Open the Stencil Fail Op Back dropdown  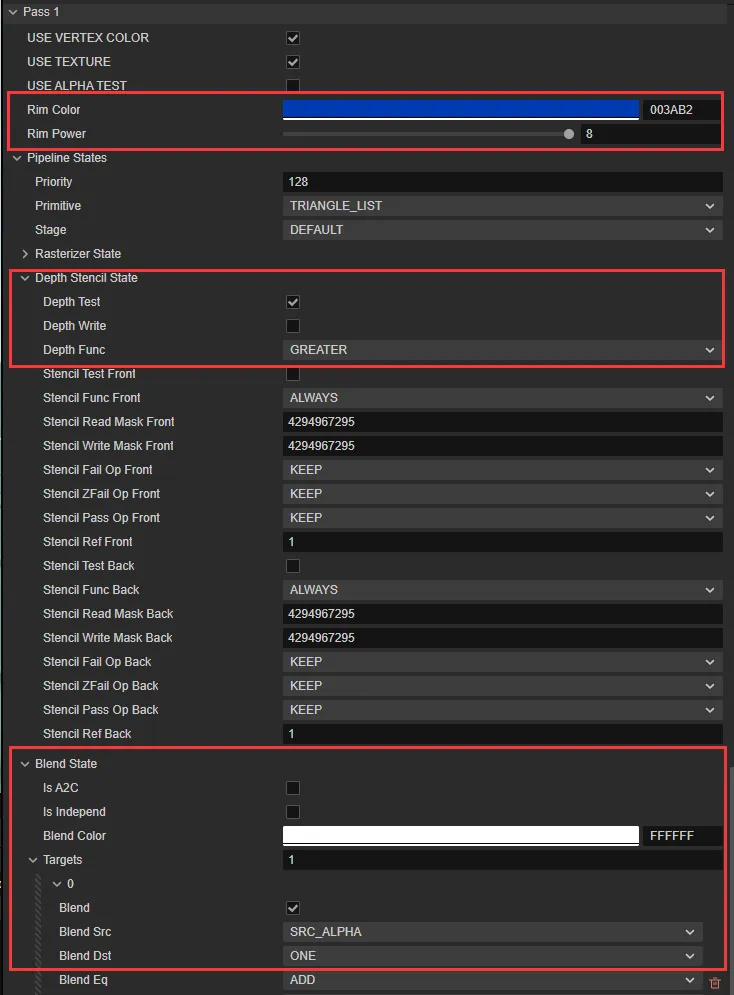point(502,662)
